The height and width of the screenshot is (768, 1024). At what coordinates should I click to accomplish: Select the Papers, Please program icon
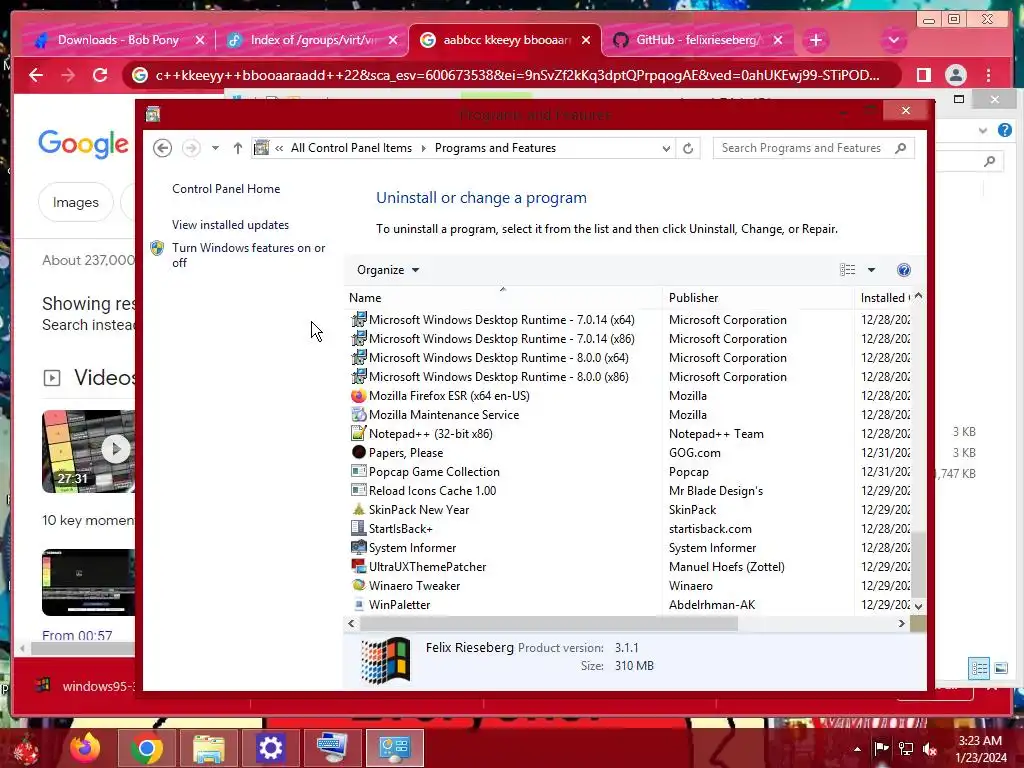click(x=359, y=453)
